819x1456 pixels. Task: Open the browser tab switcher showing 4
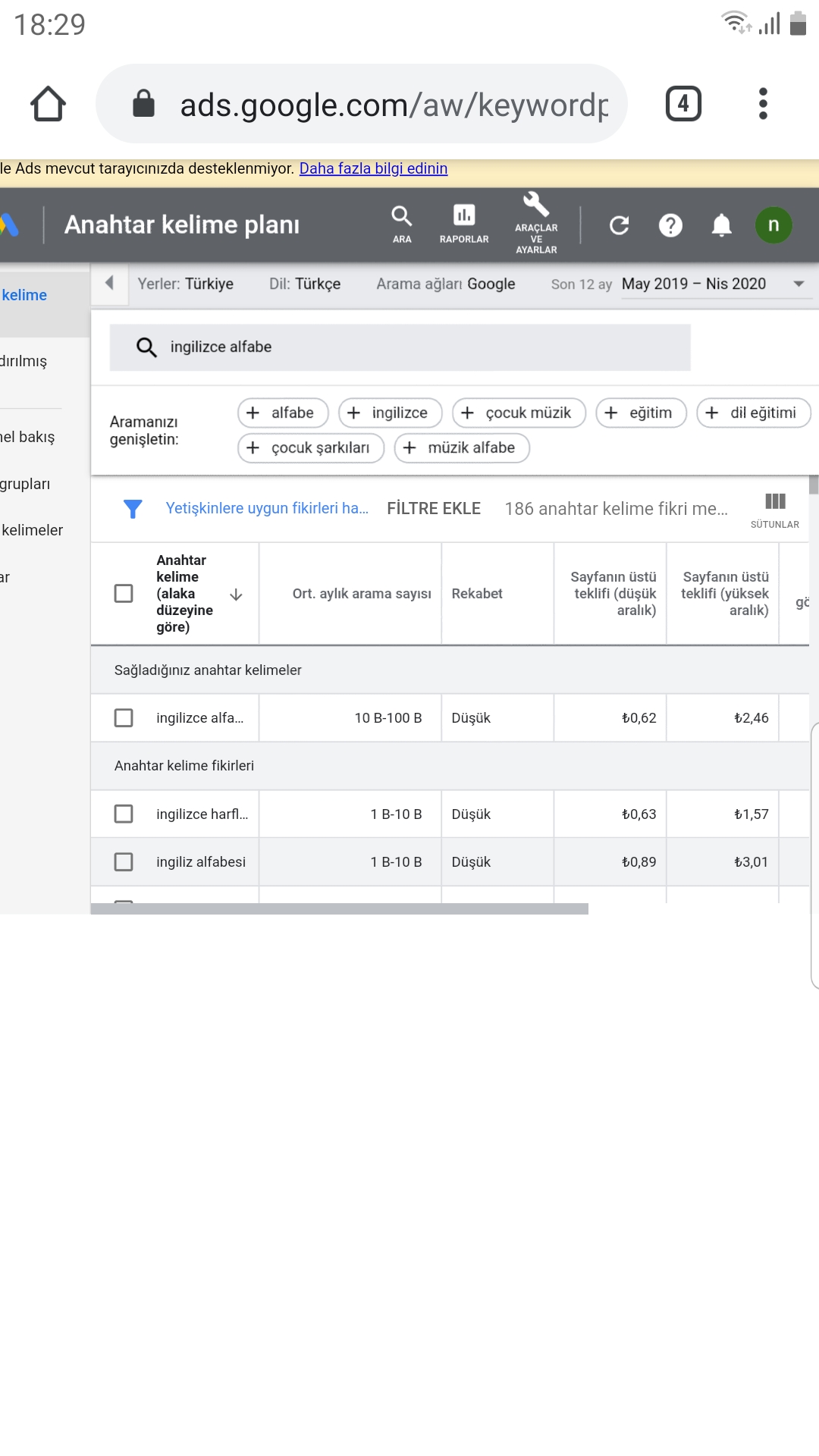point(683,104)
